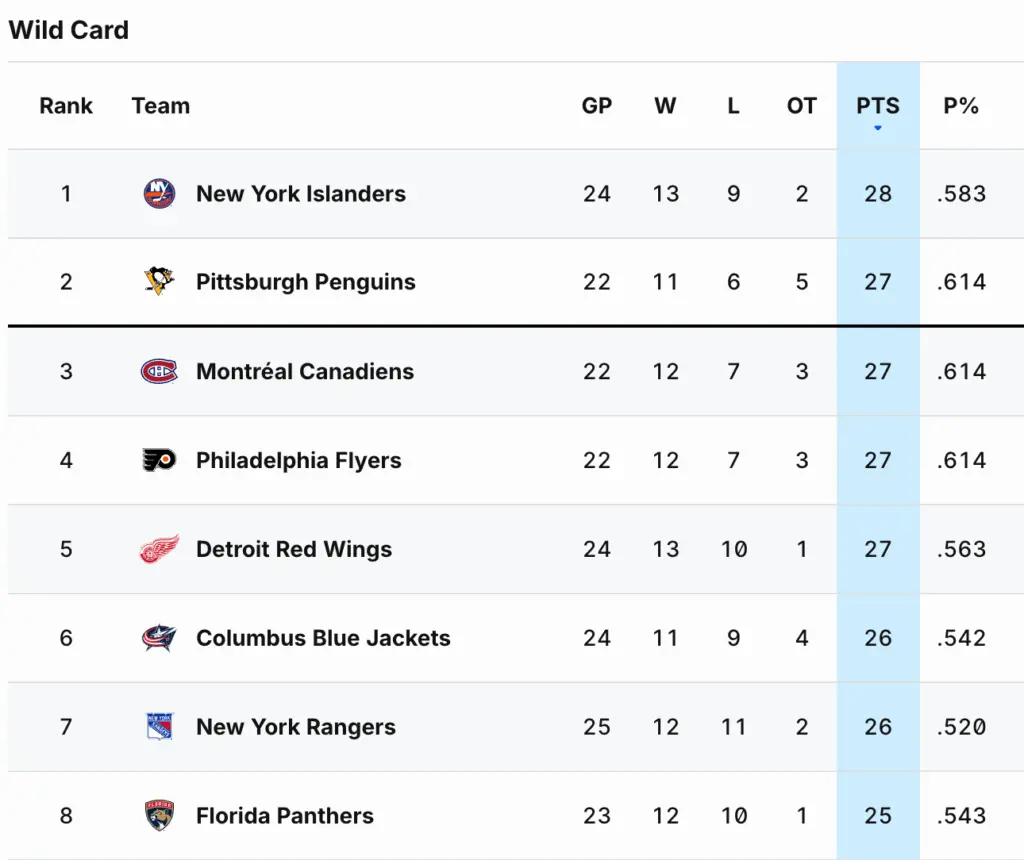Toggle sort arrow under PTS header

[x=878, y=128]
